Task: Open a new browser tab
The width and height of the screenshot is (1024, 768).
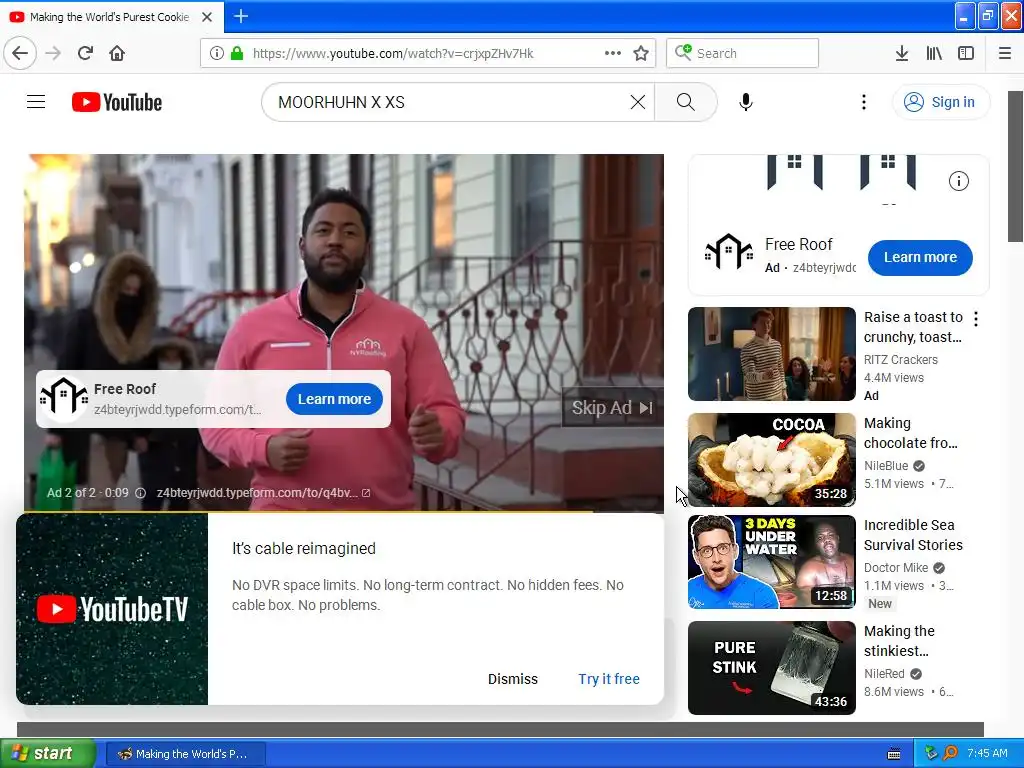Action: coord(240,16)
